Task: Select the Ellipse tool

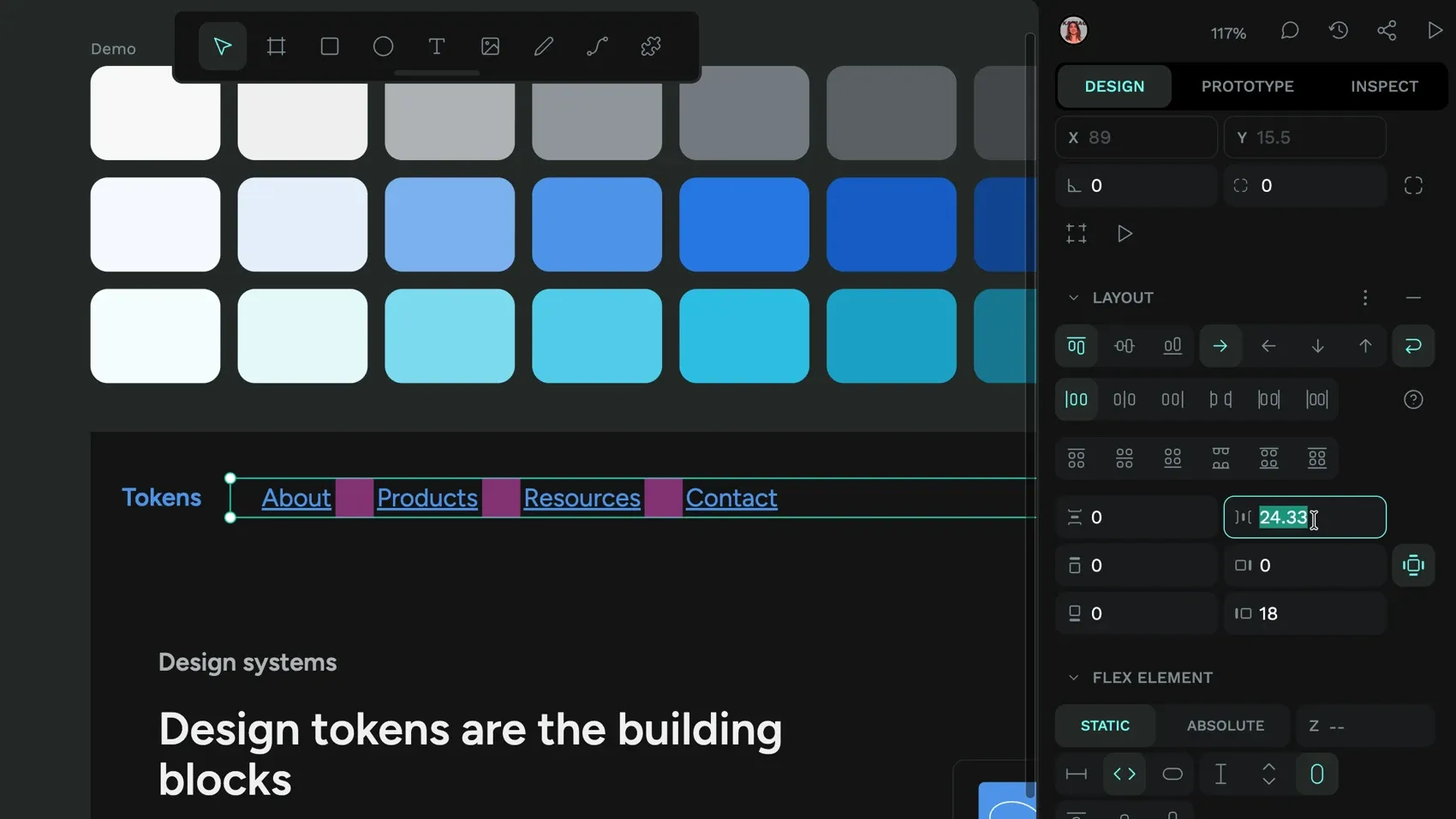Action: pyautogui.click(x=383, y=46)
